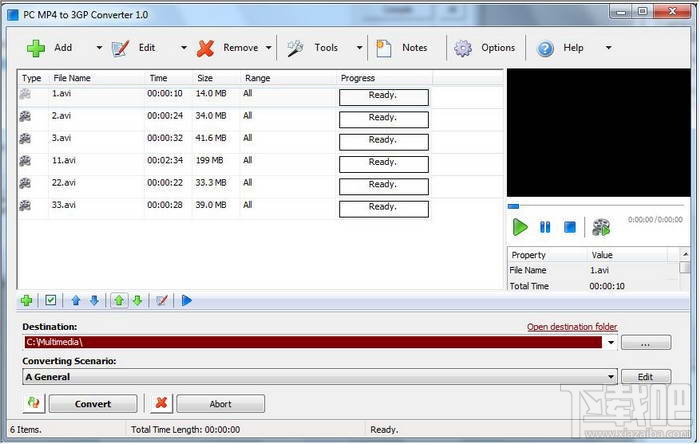Expand the Edit dropdown arrow
This screenshot has width=700, height=444.
[x=183, y=48]
